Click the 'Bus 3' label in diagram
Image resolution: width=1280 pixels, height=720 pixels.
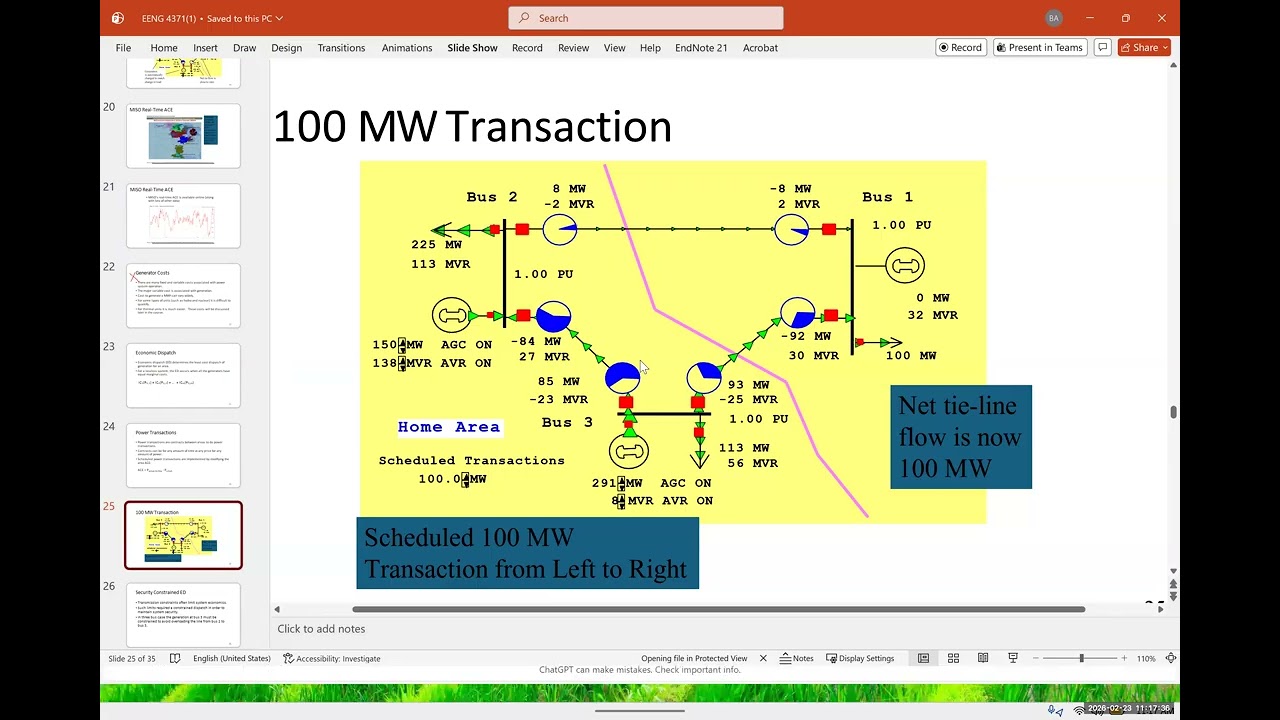click(567, 422)
